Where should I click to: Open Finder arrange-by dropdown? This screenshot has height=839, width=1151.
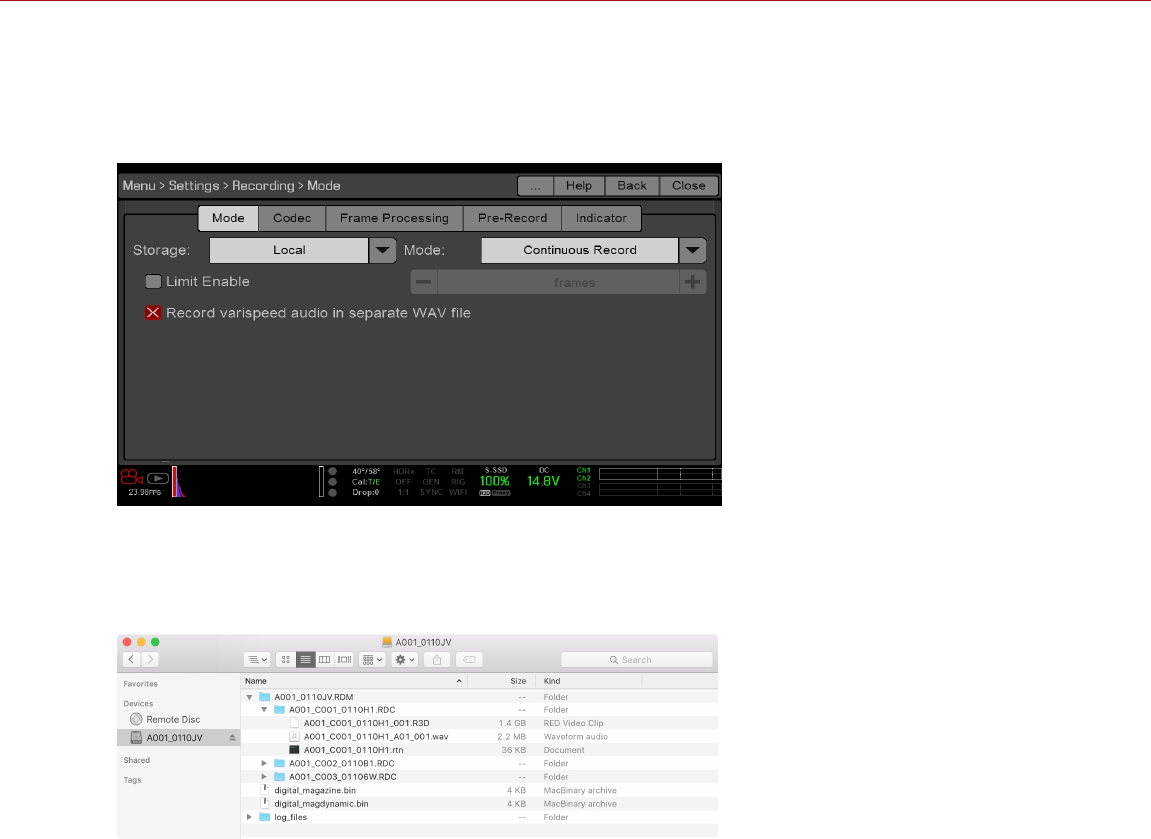click(373, 660)
